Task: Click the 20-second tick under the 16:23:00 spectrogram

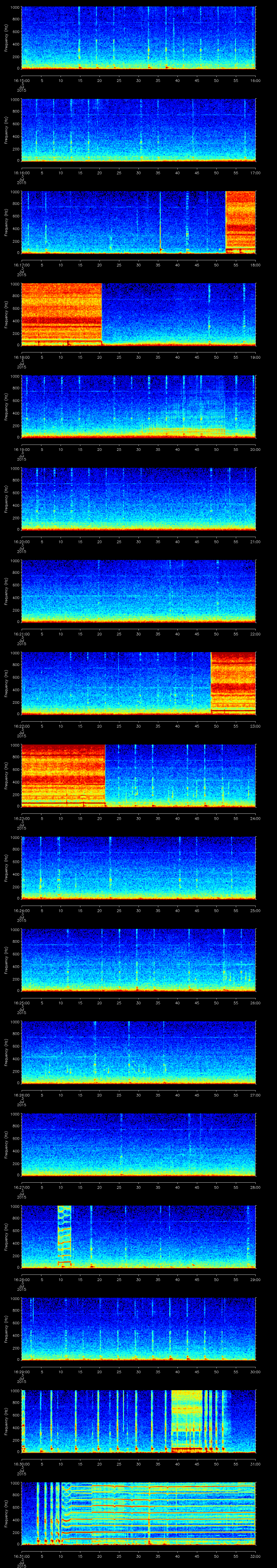Action: click(99, 818)
